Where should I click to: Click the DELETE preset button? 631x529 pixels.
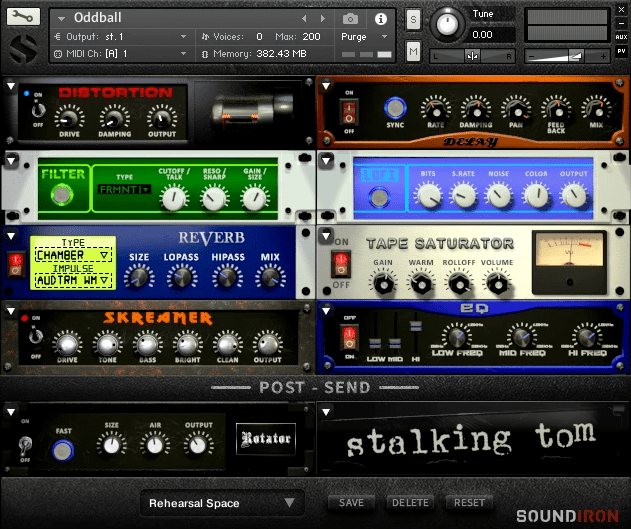(410, 503)
